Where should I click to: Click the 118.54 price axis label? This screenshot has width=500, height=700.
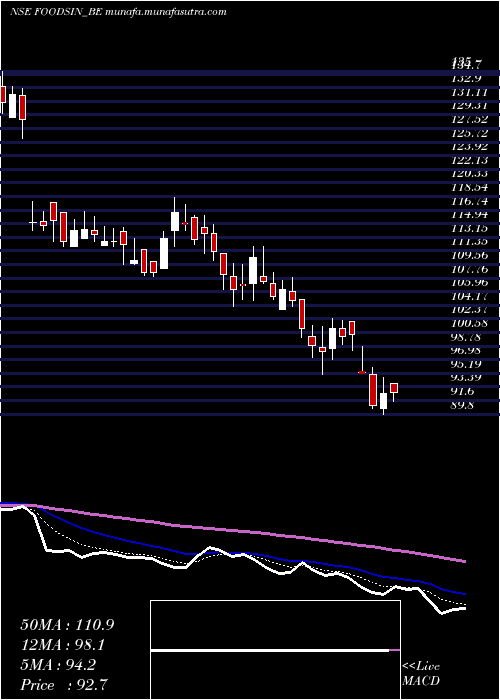(x=470, y=188)
